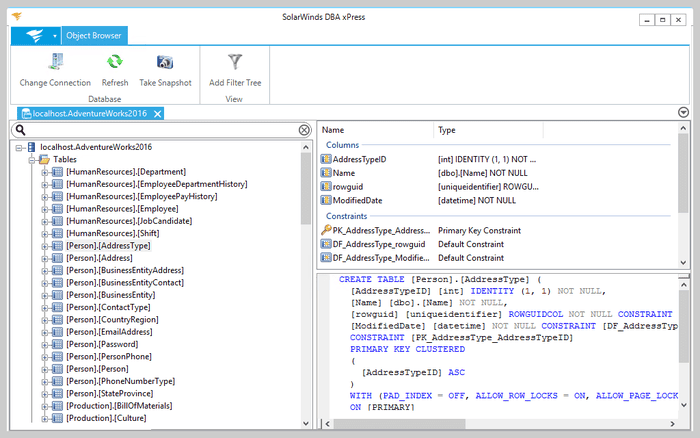Click the table icon for [Person].[Password]
Image resolution: width=700 pixels, height=438 pixels.
57,344
